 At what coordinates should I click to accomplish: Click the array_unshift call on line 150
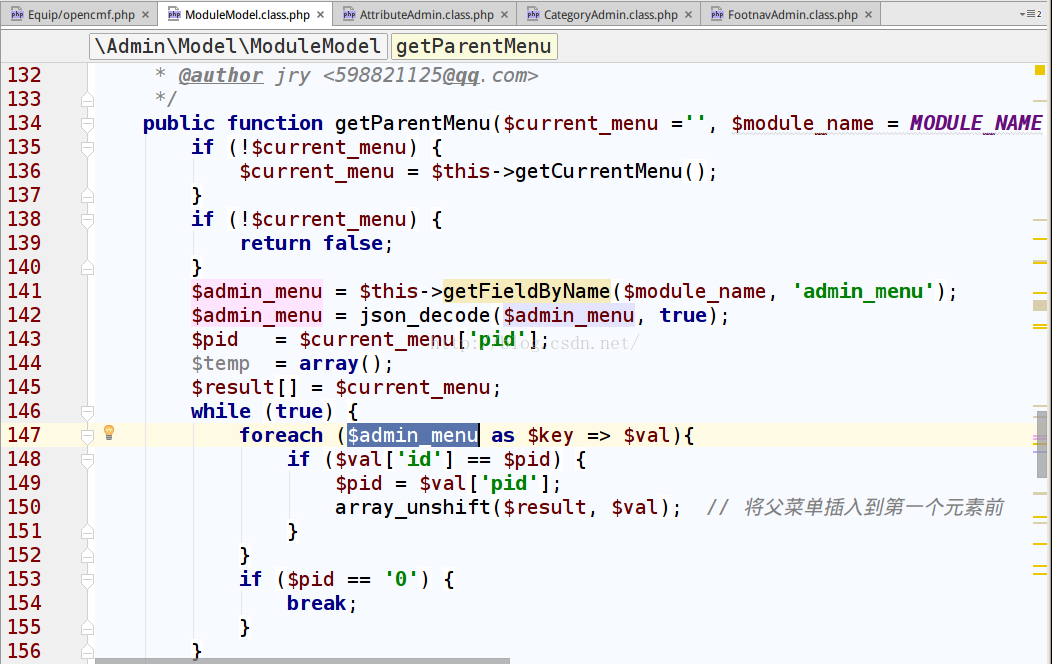click(x=413, y=507)
